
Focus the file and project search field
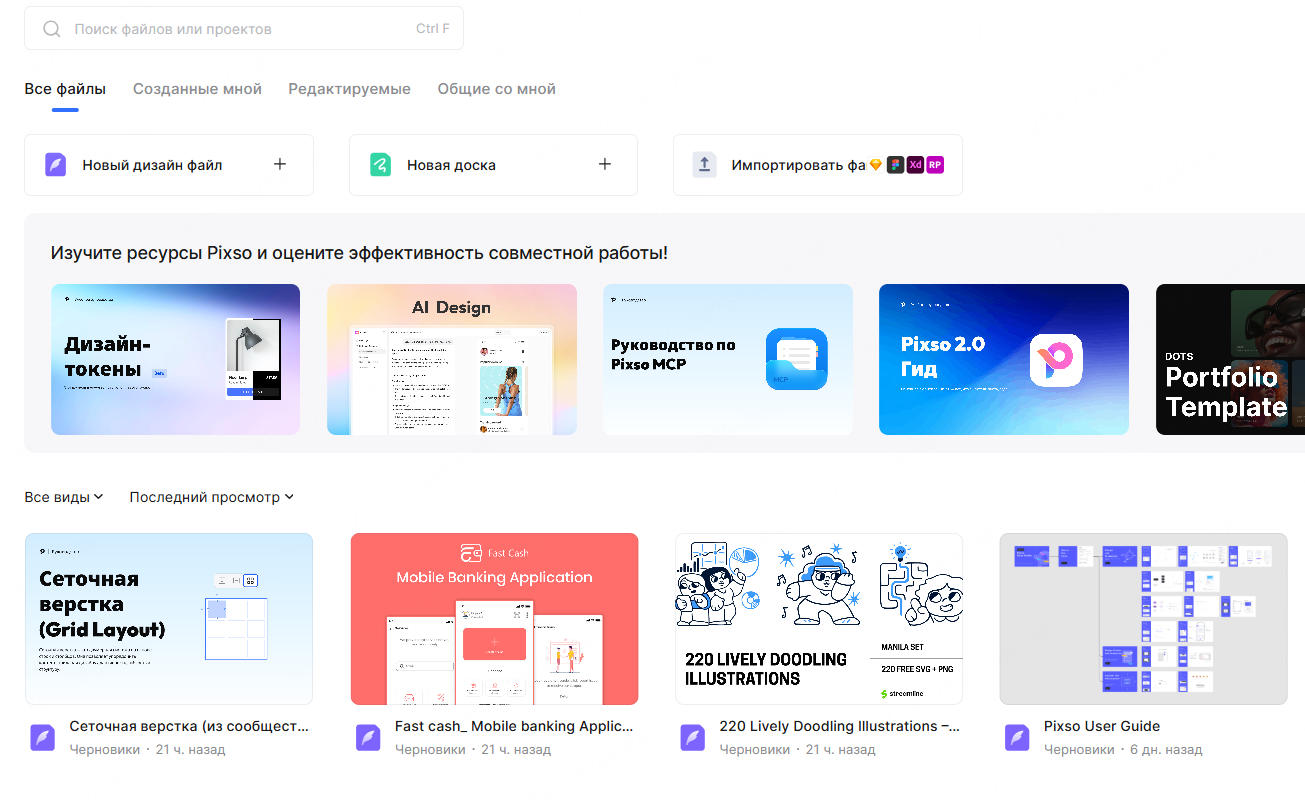tap(240, 29)
